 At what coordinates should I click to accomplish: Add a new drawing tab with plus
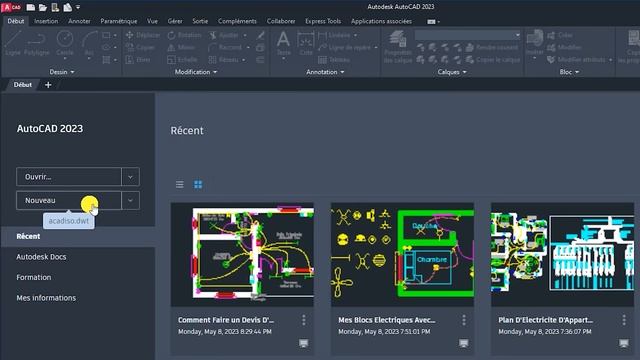[48, 85]
